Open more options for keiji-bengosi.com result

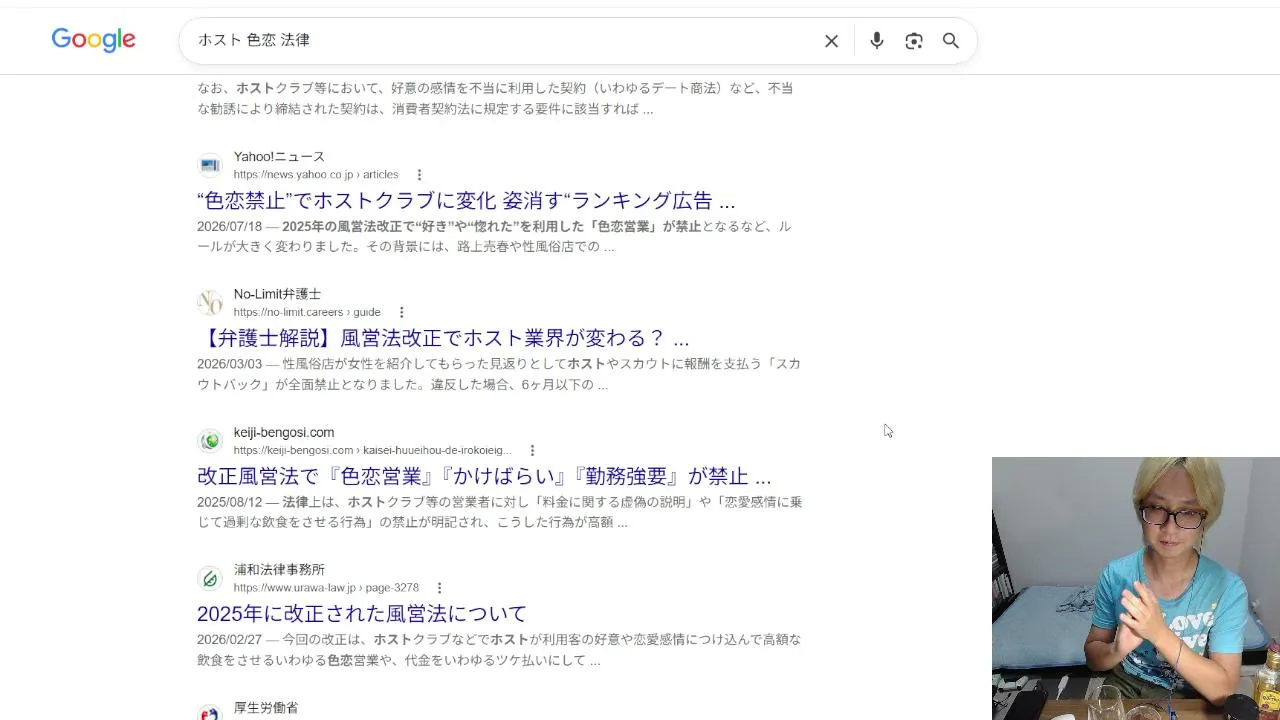click(x=532, y=451)
